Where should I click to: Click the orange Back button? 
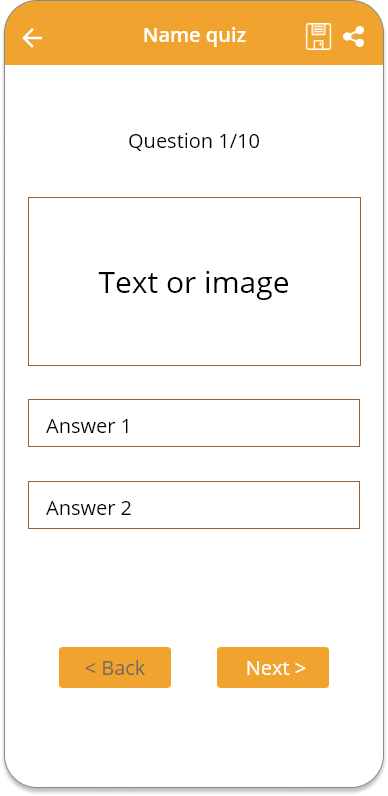tap(115, 668)
